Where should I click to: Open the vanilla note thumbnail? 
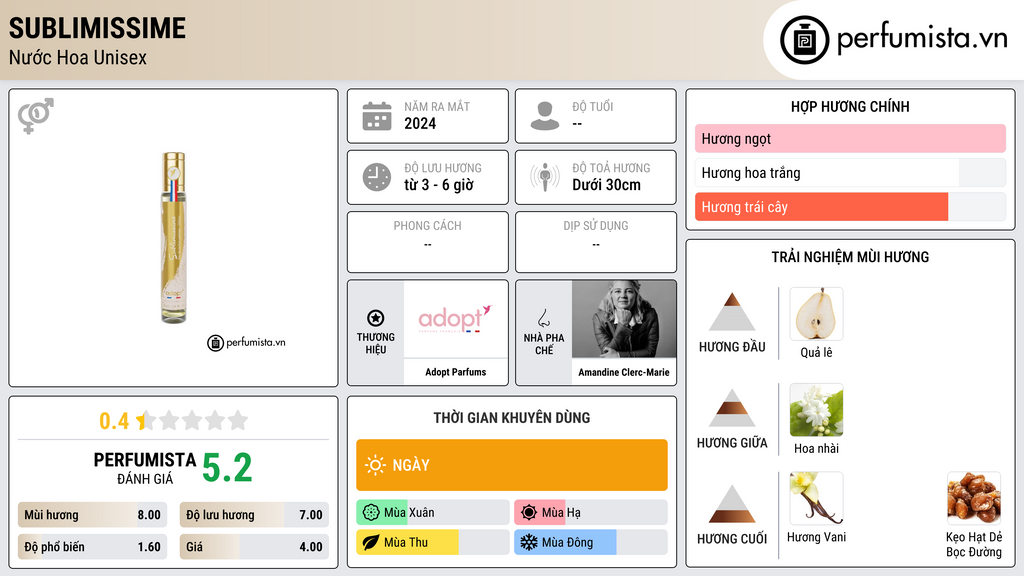tap(816, 498)
